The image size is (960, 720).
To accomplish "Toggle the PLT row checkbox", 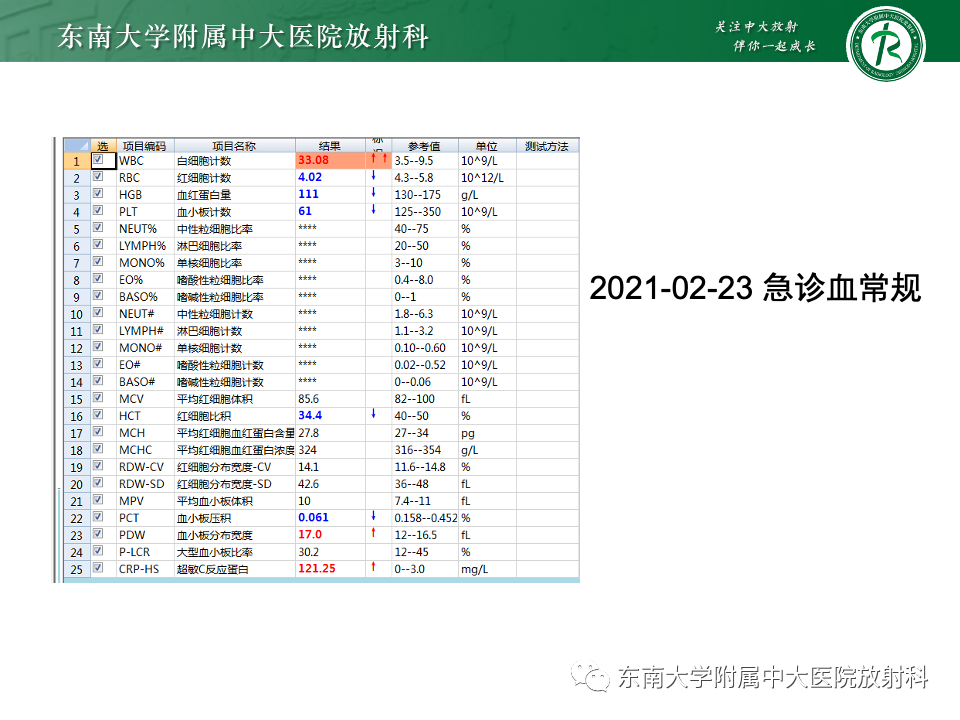I will coord(98,211).
